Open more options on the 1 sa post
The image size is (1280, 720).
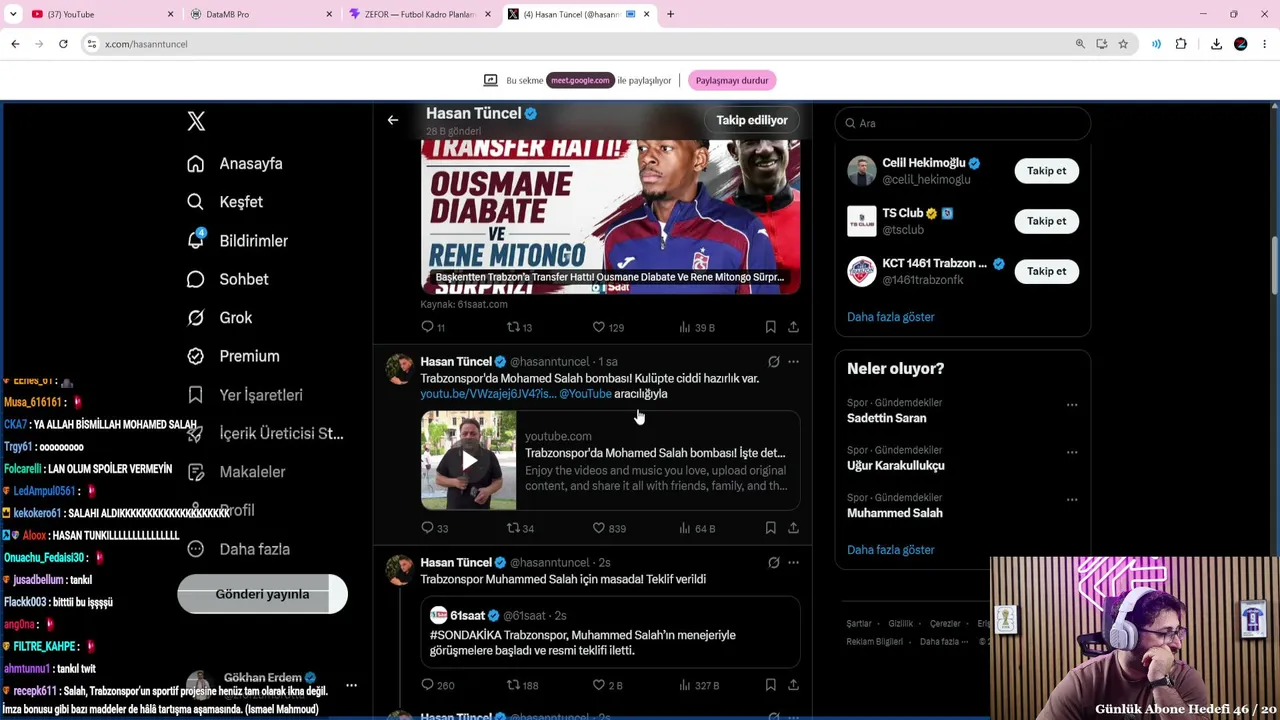click(x=793, y=362)
